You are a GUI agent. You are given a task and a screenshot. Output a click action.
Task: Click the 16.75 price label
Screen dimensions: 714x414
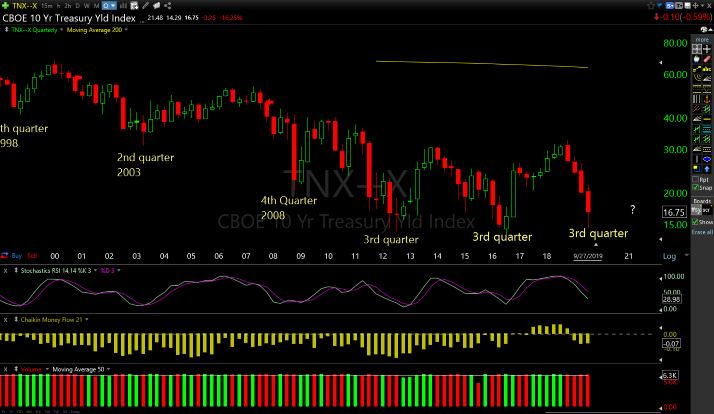coord(674,212)
